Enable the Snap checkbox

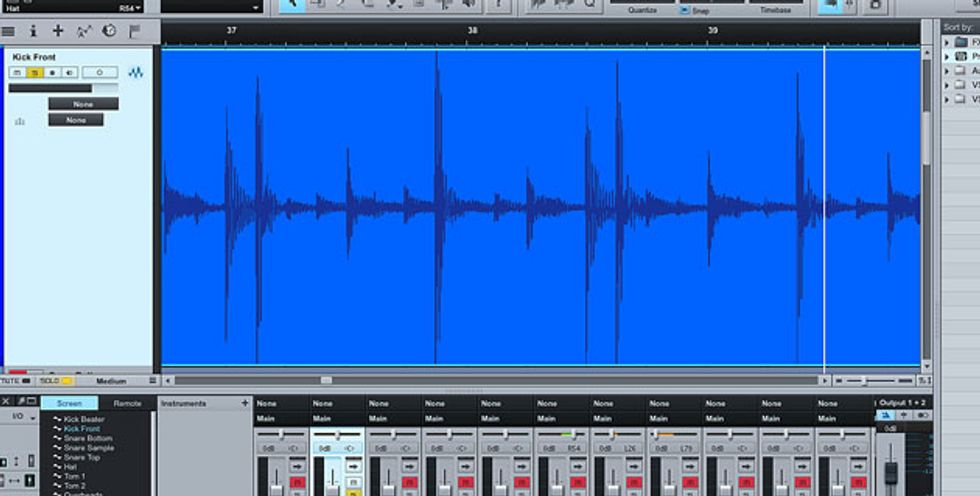(685, 10)
